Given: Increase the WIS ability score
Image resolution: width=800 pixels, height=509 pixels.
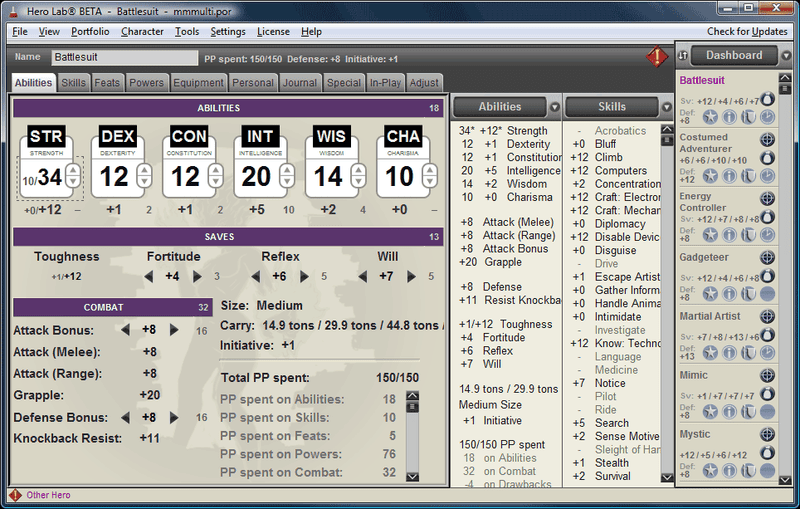Looking at the screenshot, I should 359,170.
